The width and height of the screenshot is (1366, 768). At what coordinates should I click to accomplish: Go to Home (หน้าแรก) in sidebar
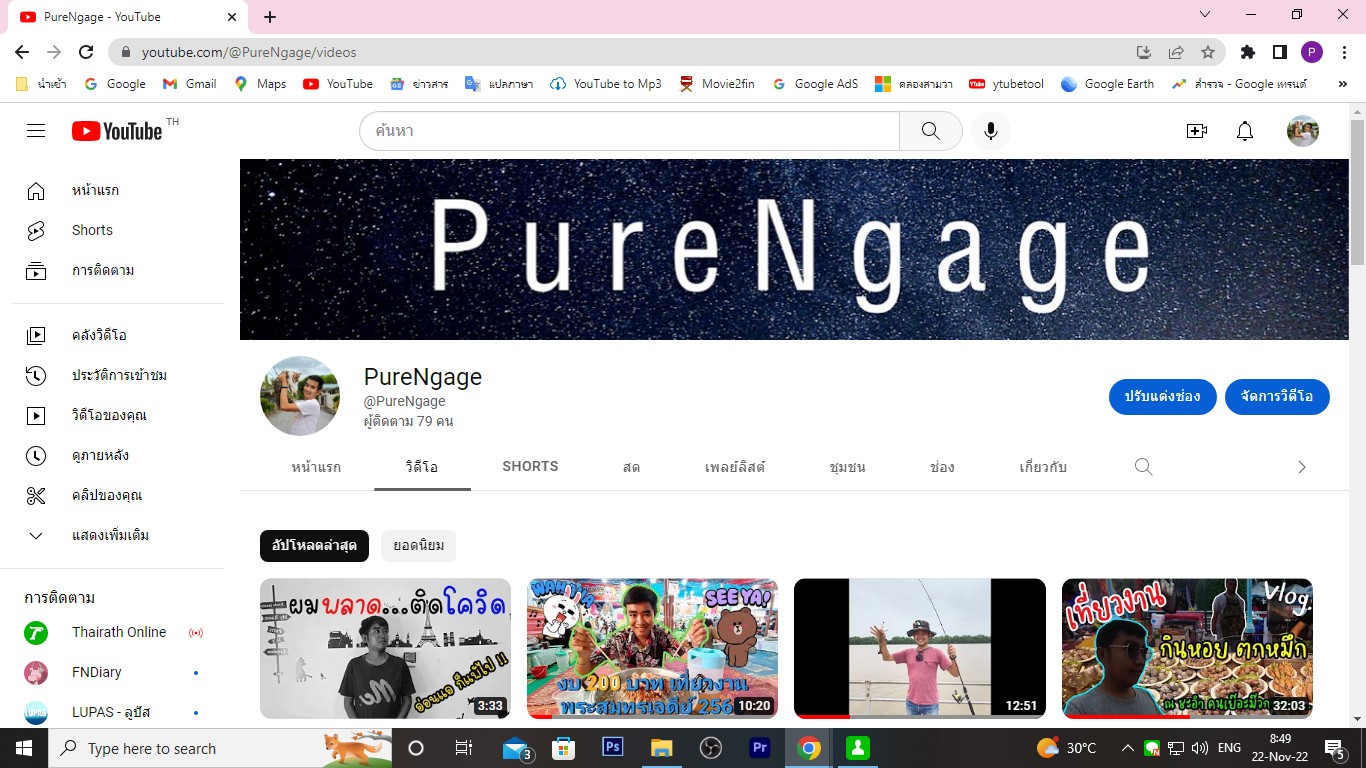point(118,190)
